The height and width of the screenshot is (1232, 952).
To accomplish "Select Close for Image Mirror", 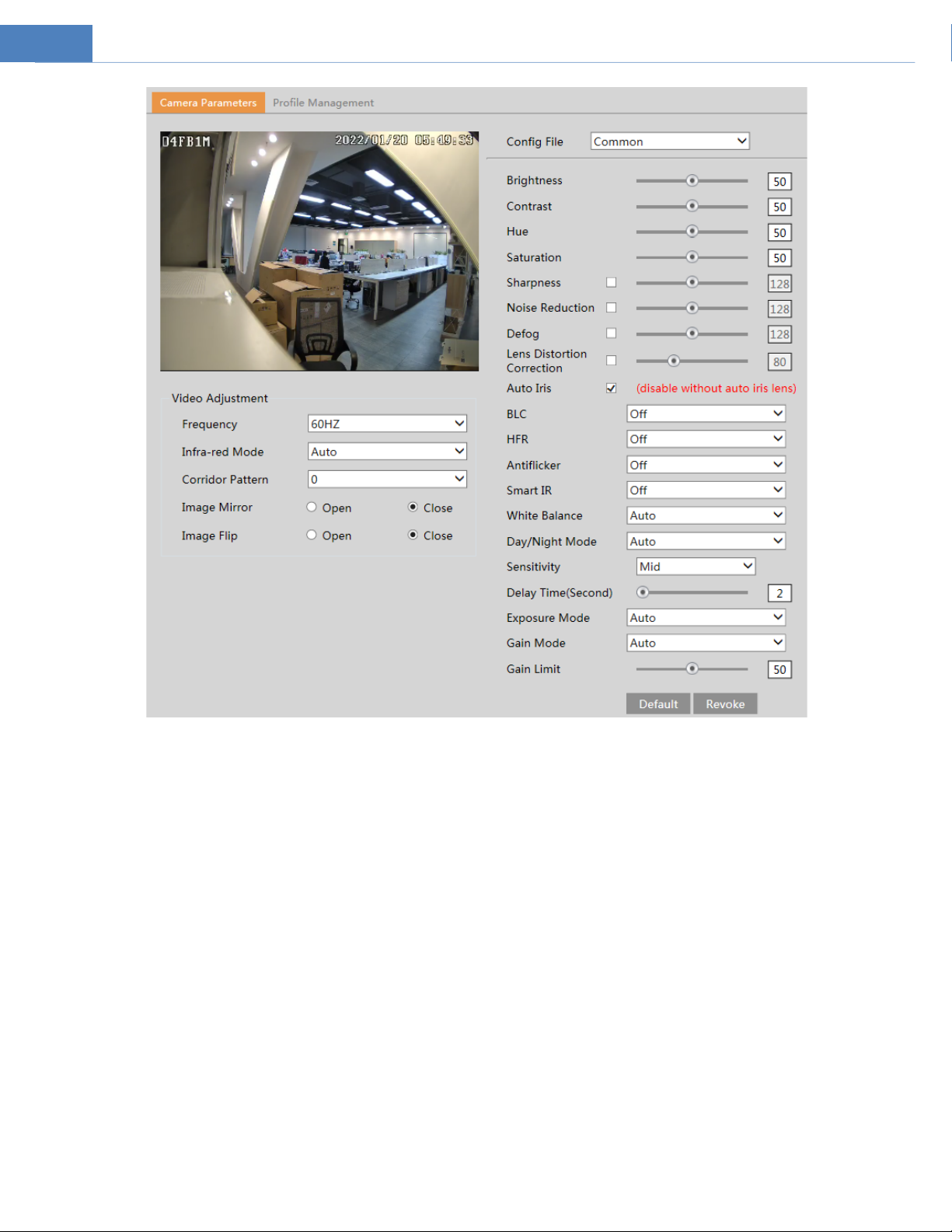I will (413, 508).
